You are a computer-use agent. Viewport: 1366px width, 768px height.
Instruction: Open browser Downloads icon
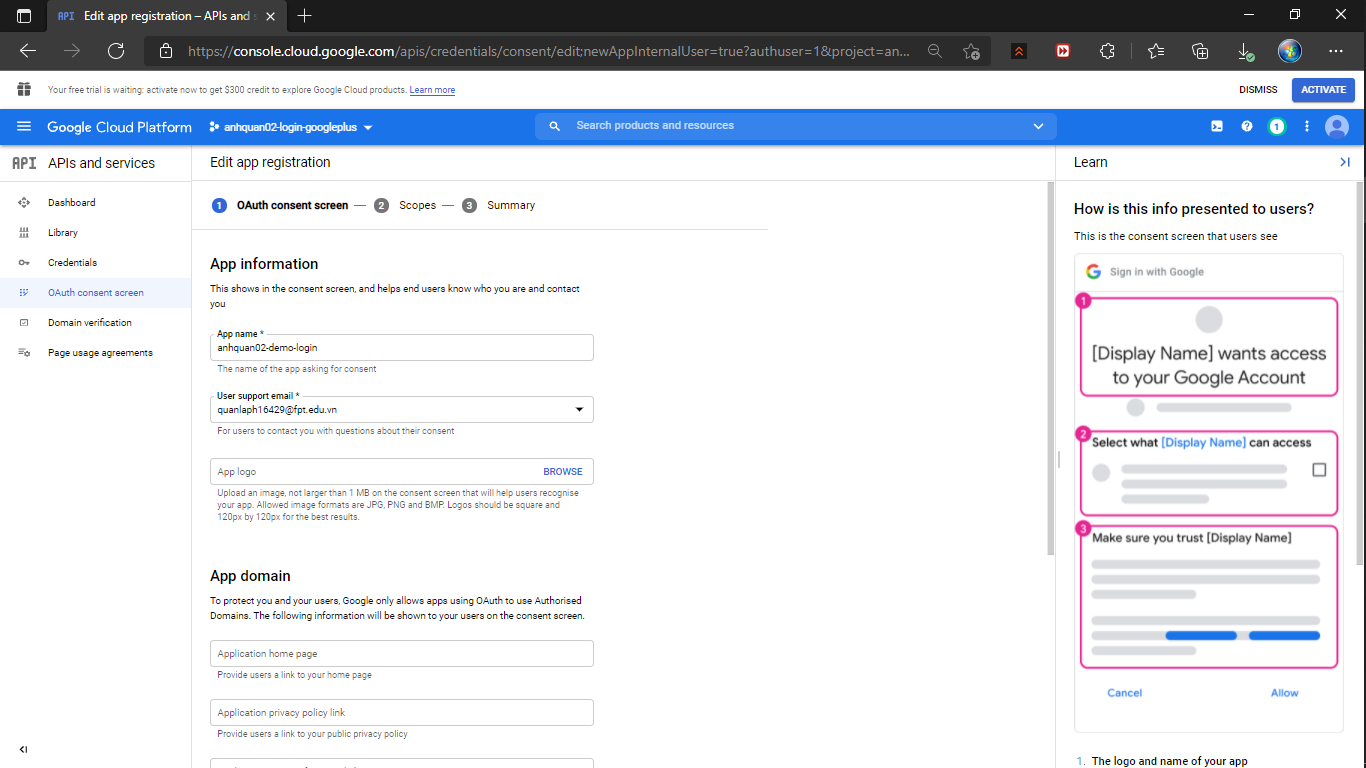pos(1245,51)
